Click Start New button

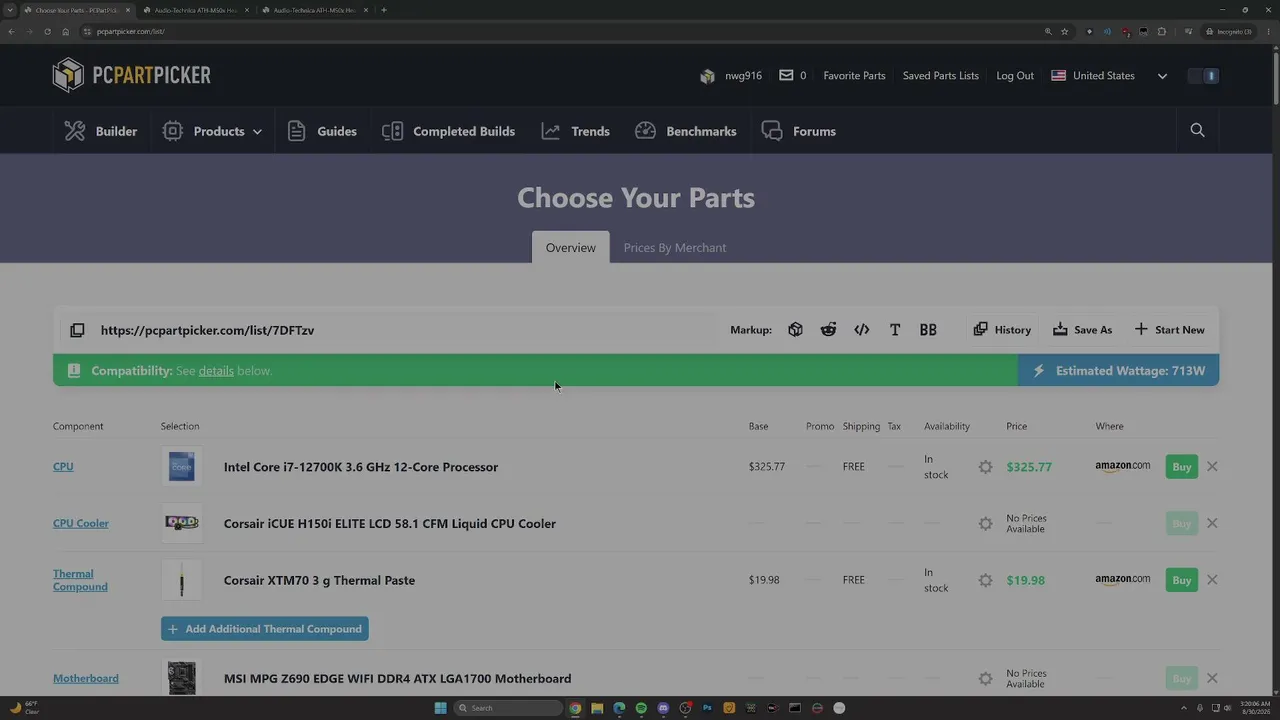(x=1170, y=330)
